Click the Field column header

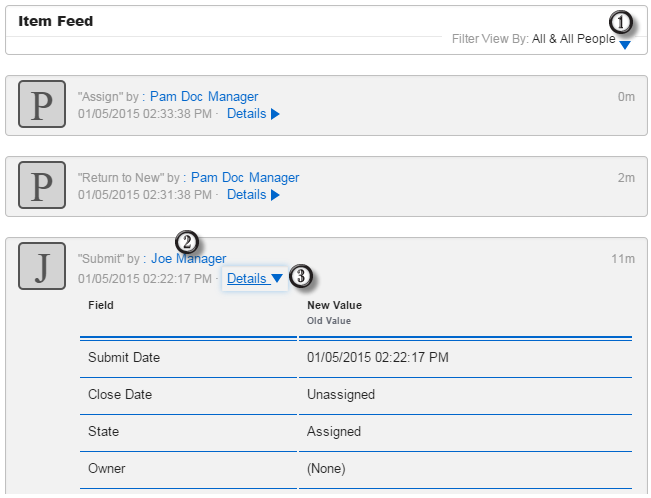point(101,305)
